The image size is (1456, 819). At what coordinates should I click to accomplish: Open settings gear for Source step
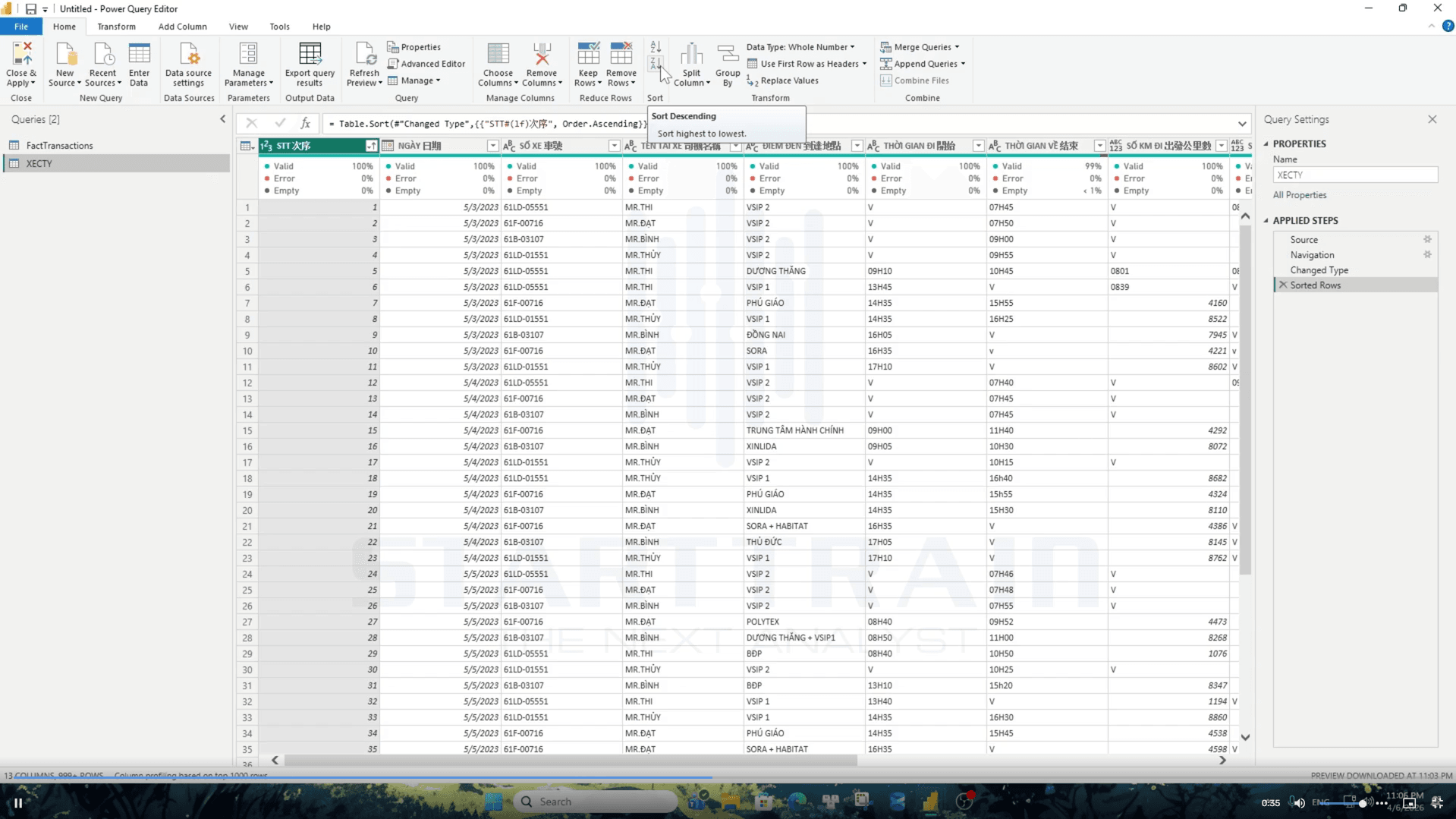[1427, 239]
